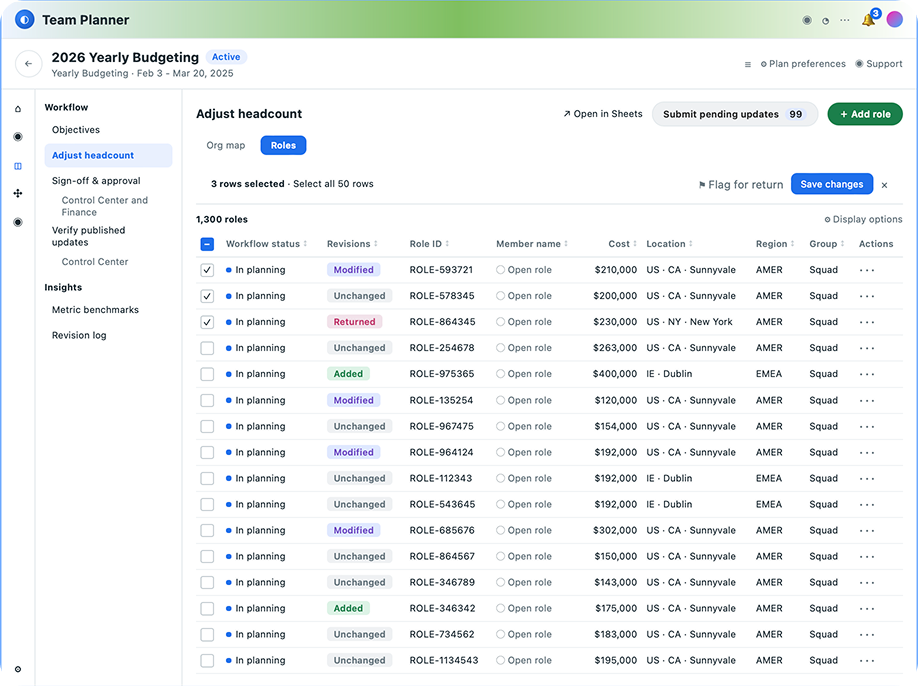Uncheck the ROLE-593721 row checkbox
Viewport: 918px width, 686px height.
click(207, 270)
